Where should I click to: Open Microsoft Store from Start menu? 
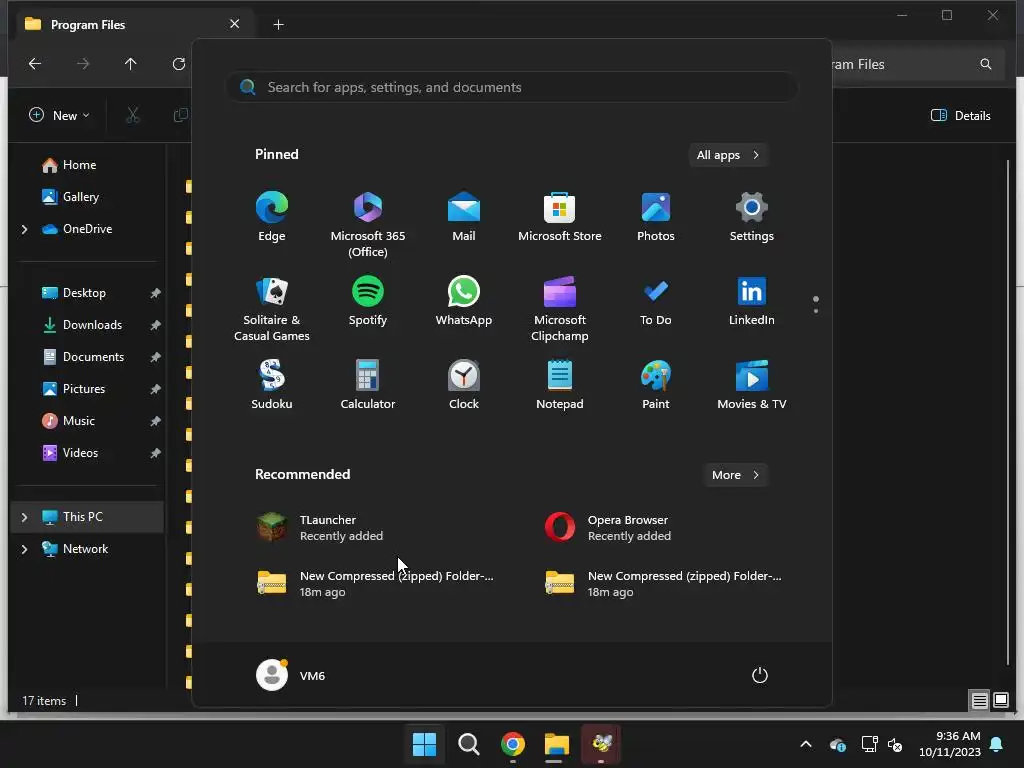tap(560, 217)
